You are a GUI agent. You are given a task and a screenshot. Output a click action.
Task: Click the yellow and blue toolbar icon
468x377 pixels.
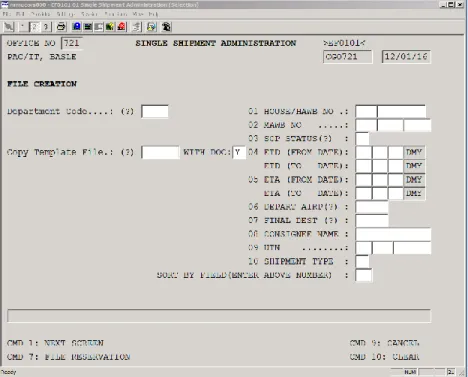(x=152, y=27)
